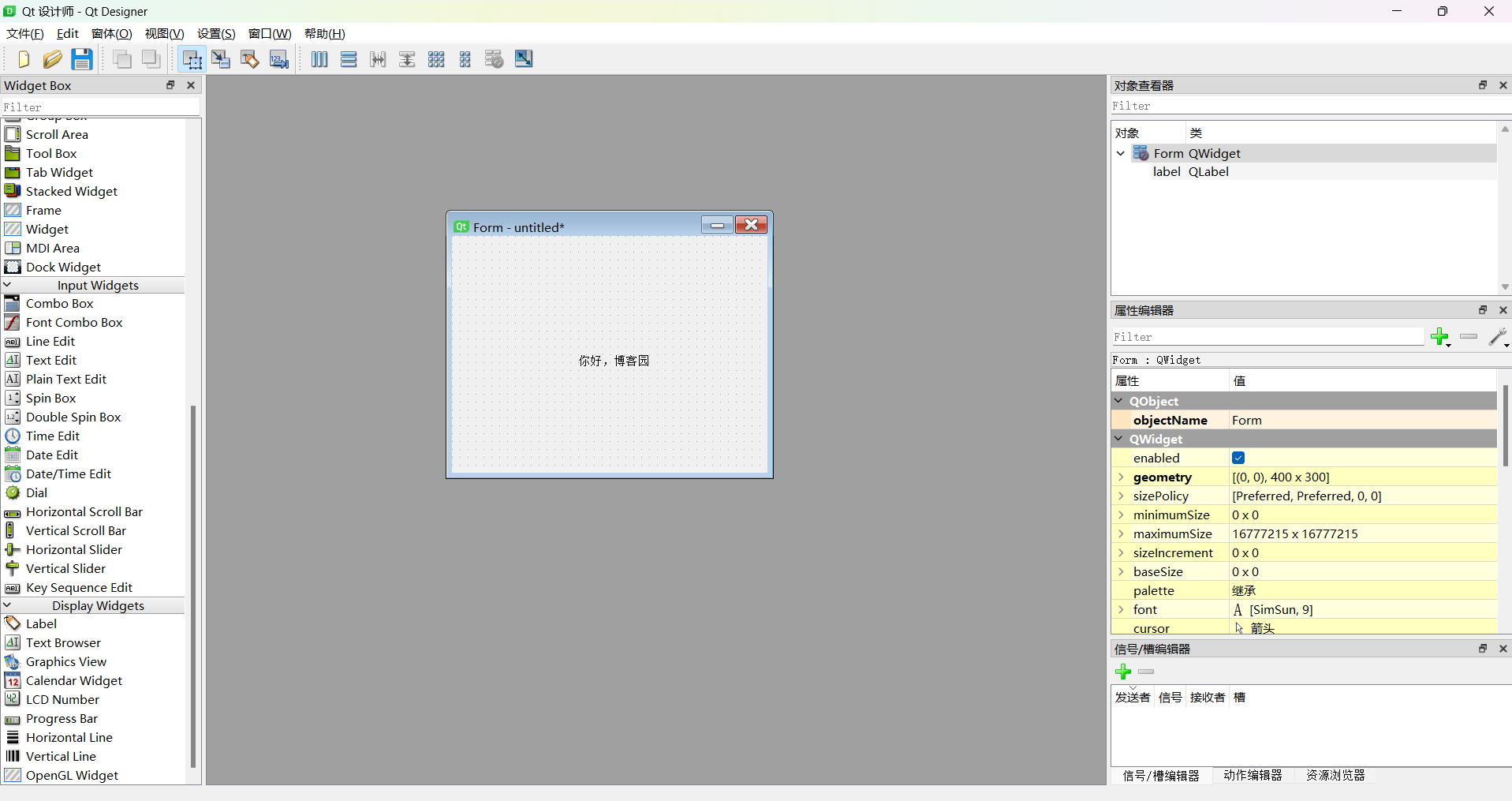Viewport: 1512px width, 801px height.
Task: Open the 窗体(O) menu
Action: 111,34
